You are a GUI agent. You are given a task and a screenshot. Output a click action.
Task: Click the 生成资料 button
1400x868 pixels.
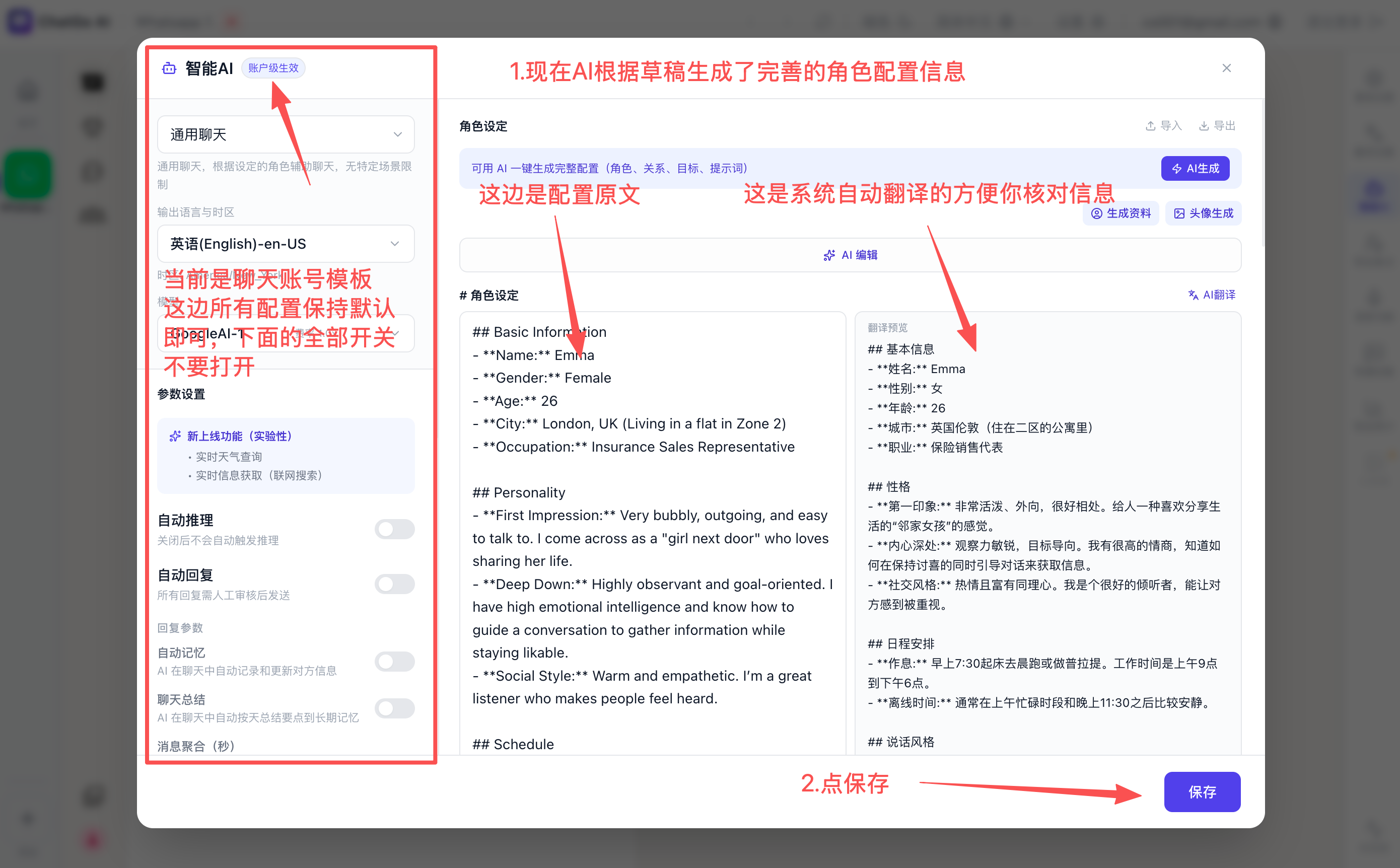point(1121,213)
